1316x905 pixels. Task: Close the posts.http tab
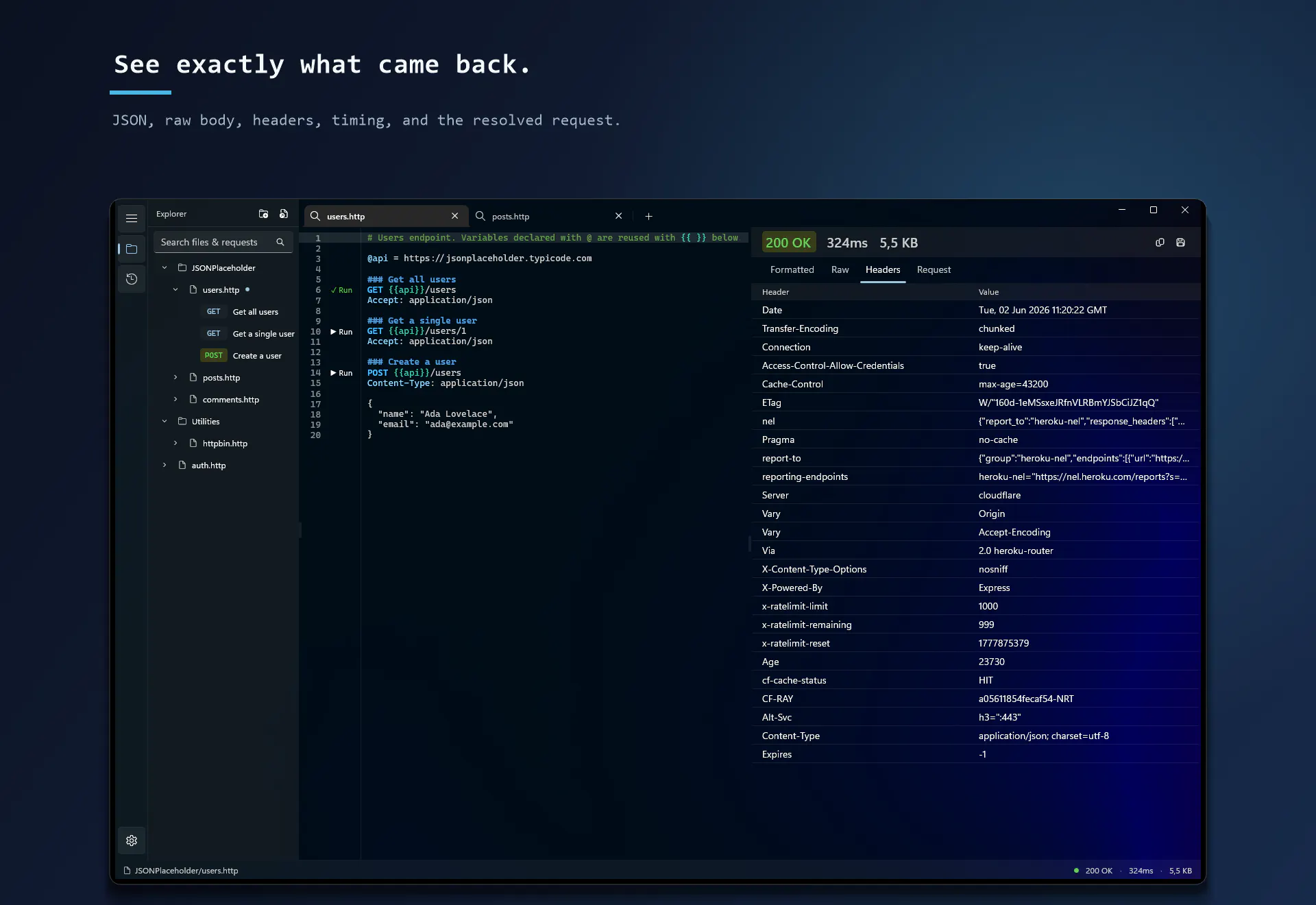click(x=618, y=216)
